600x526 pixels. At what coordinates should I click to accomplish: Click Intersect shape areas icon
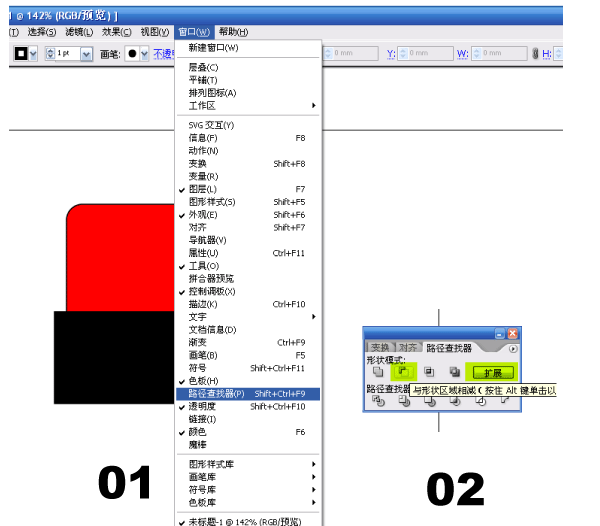click(x=429, y=371)
